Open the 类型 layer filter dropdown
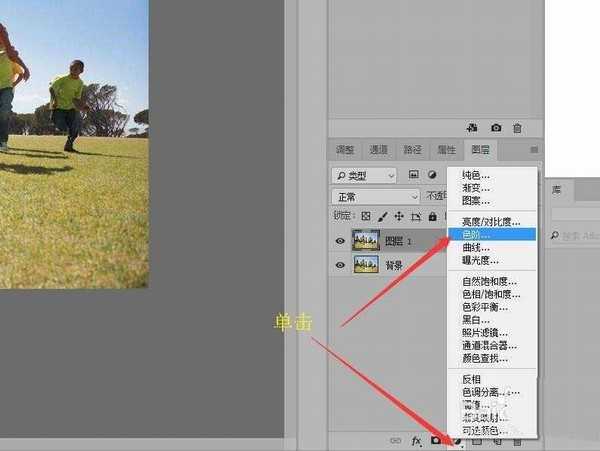This screenshot has width=600, height=451. pyautogui.click(x=363, y=175)
